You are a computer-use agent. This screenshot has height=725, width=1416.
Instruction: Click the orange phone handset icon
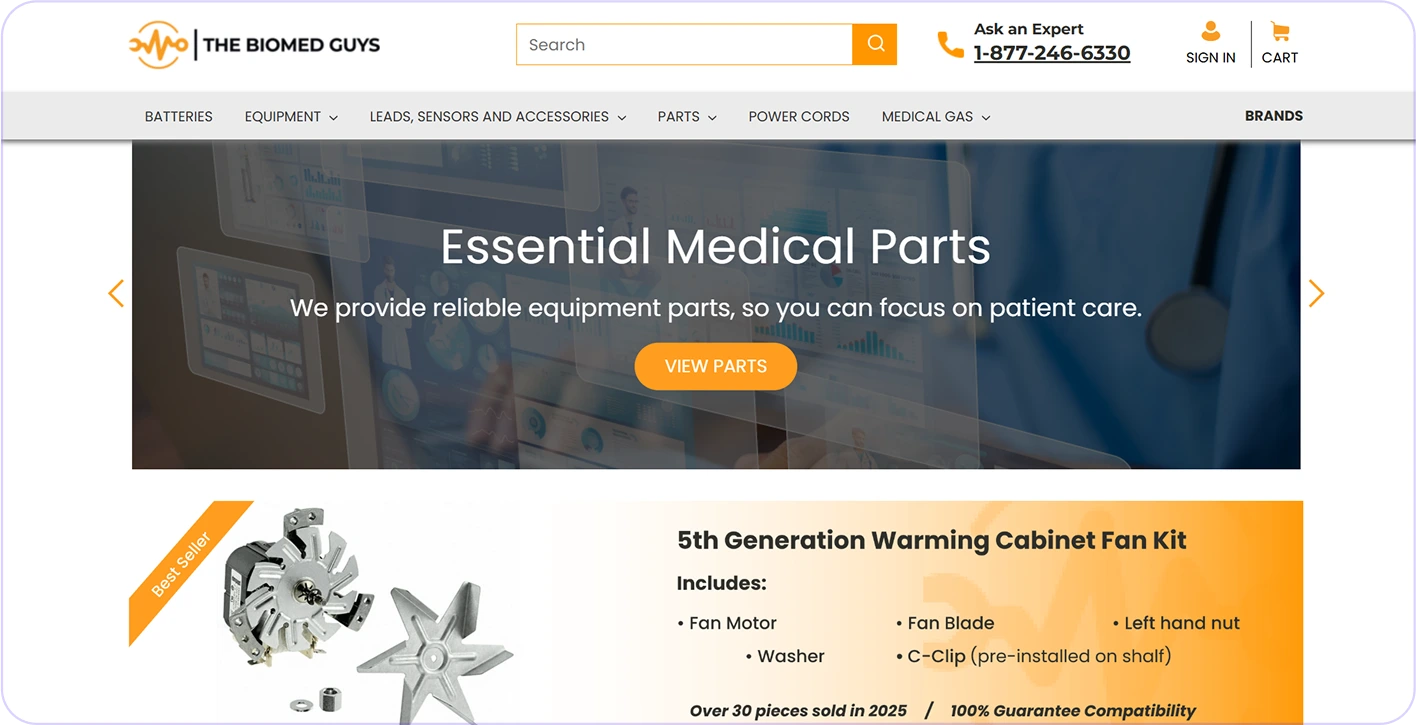coord(950,44)
